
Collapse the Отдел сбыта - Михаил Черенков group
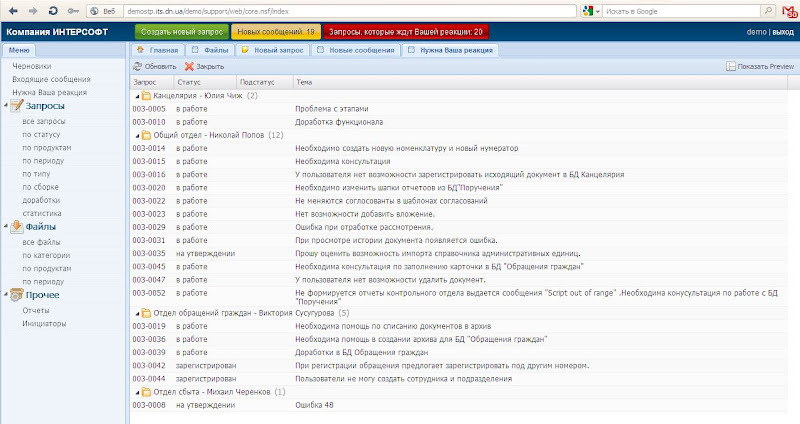coord(137,392)
